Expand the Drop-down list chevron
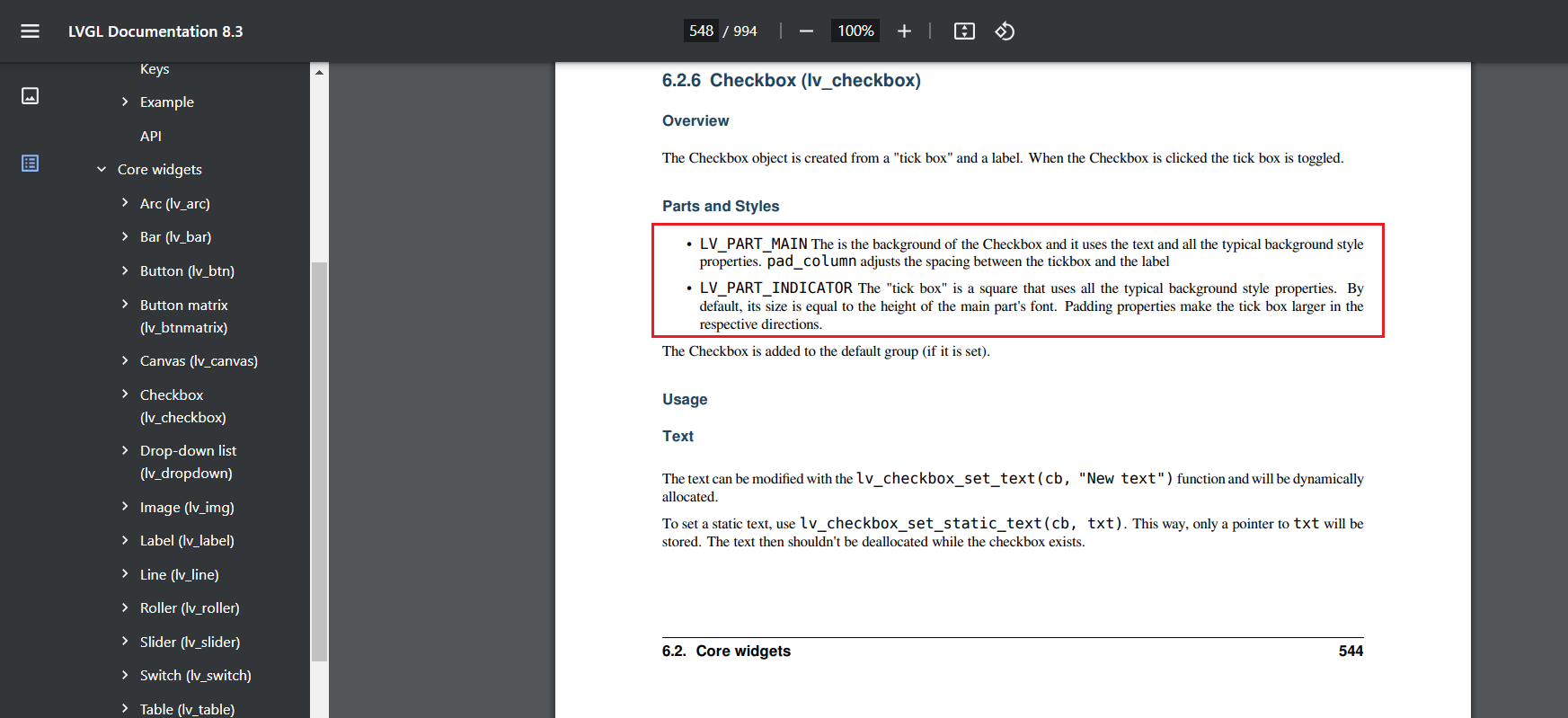The width and height of the screenshot is (1568, 718). pos(125,450)
